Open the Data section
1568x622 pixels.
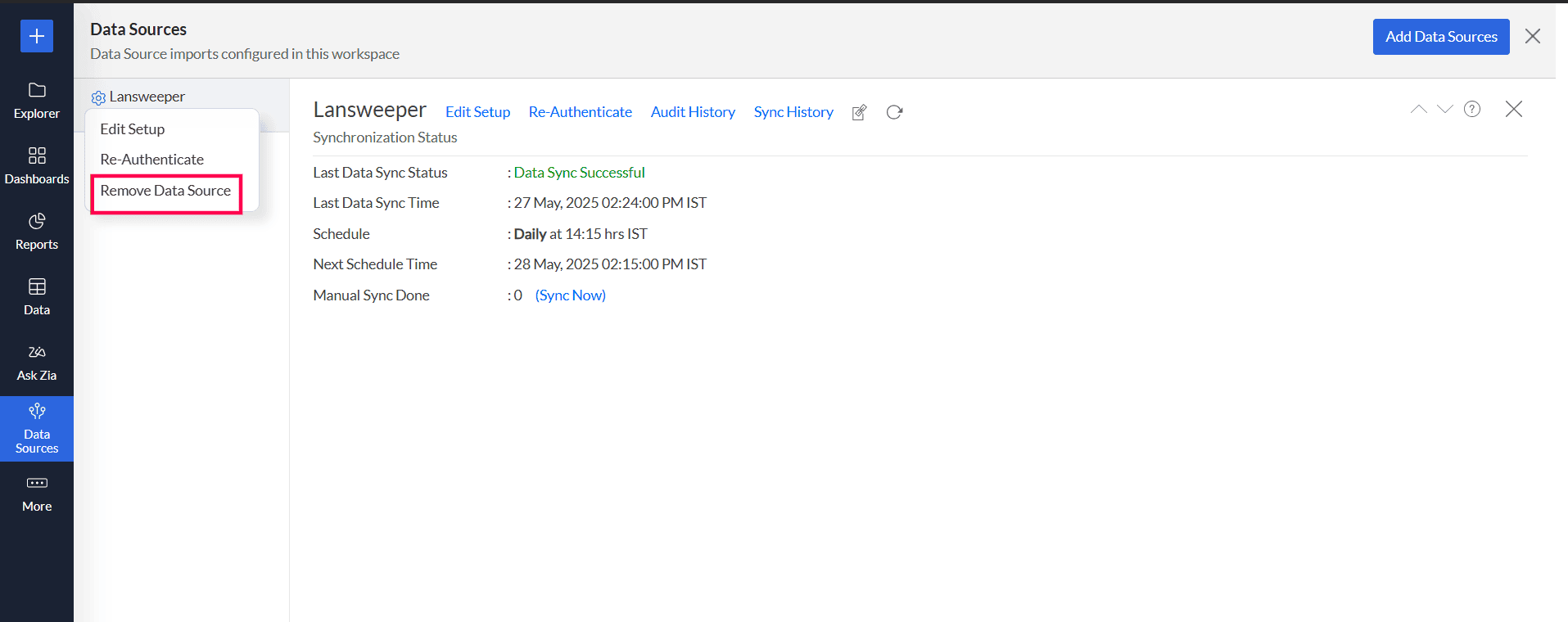coord(37,297)
